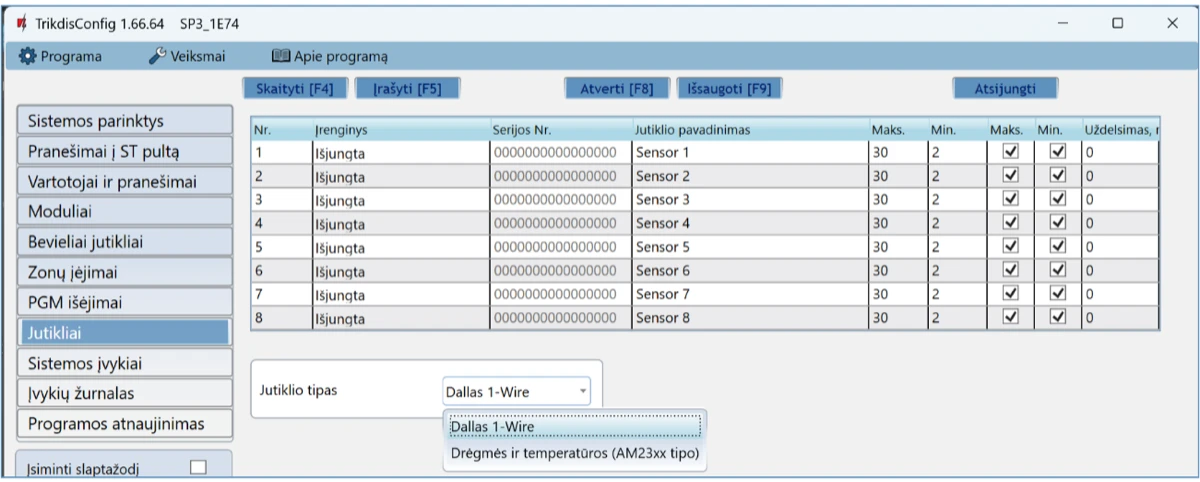Uncheck the Min. checkbox for Sensor 4
1200x482 pixels.
coord(1058,222)
